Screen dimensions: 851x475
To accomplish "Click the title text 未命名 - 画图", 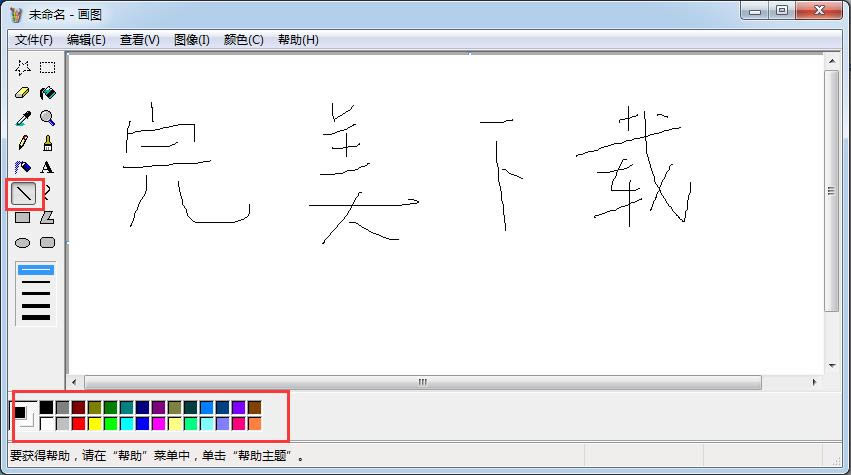I will click(x=65, y=15).
